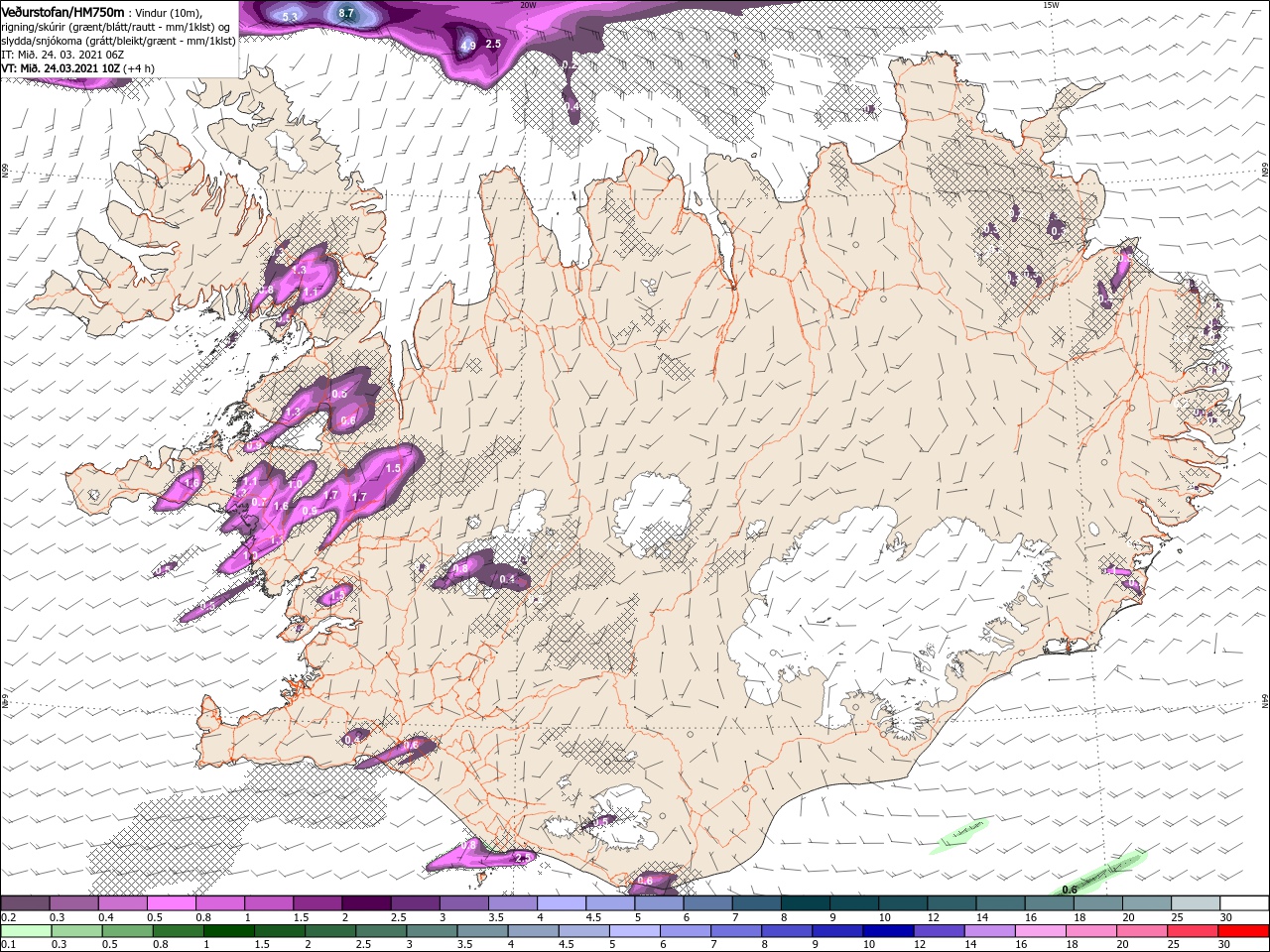Click the 0.4 label on the snow scale legend
Image resolution: width=1270 pixels, height=952 pixels.
(x=105, y=917)
